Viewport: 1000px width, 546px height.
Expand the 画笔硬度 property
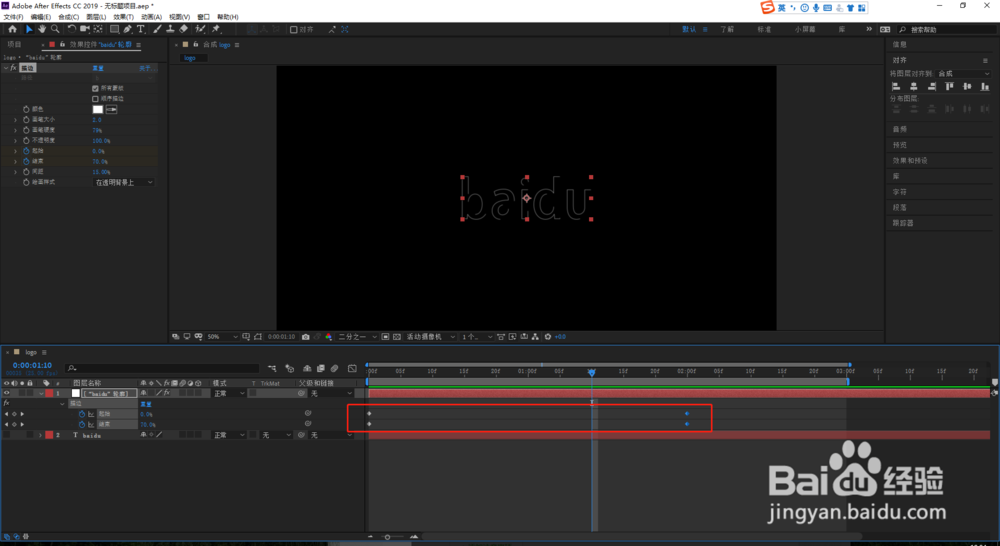tap(16, 130)
